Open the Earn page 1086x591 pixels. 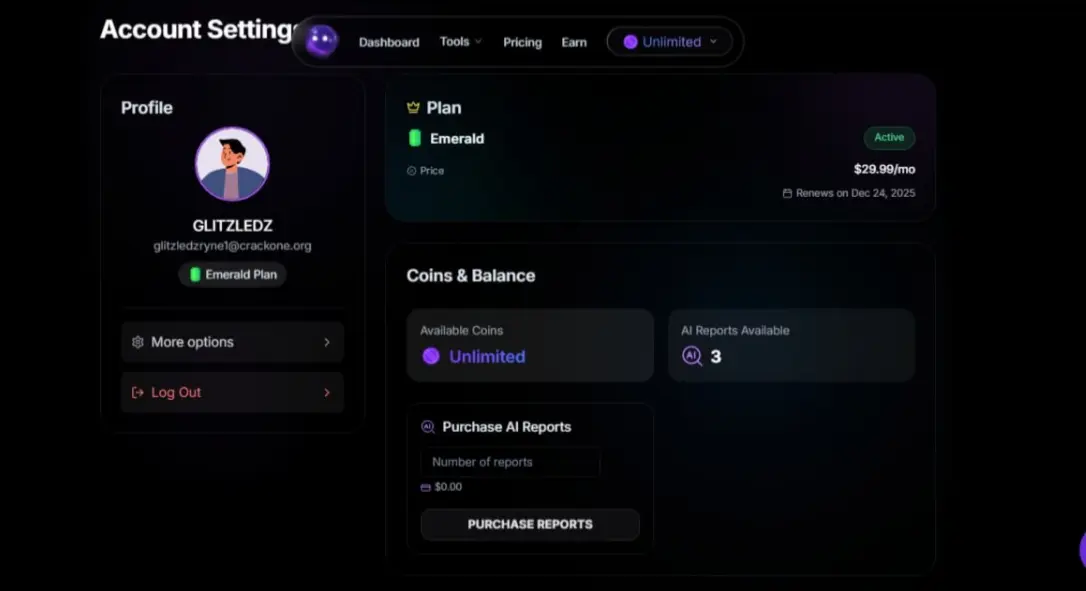574,42
